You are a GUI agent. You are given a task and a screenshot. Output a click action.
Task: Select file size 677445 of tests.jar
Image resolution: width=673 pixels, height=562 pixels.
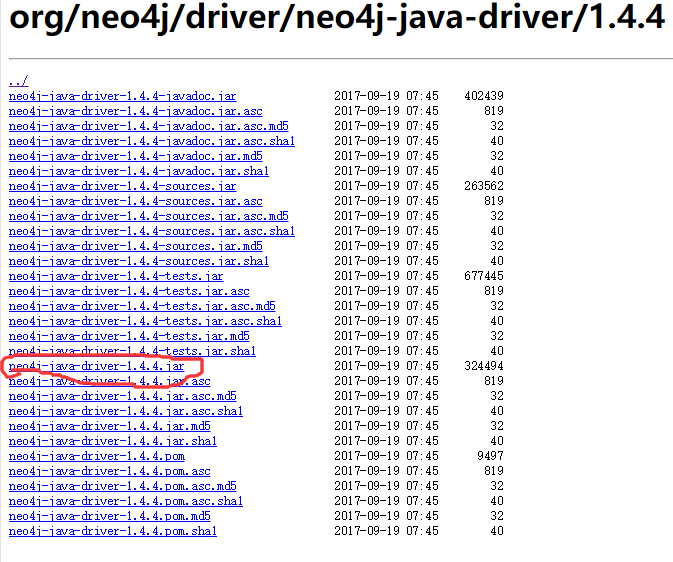pos(484,276)
